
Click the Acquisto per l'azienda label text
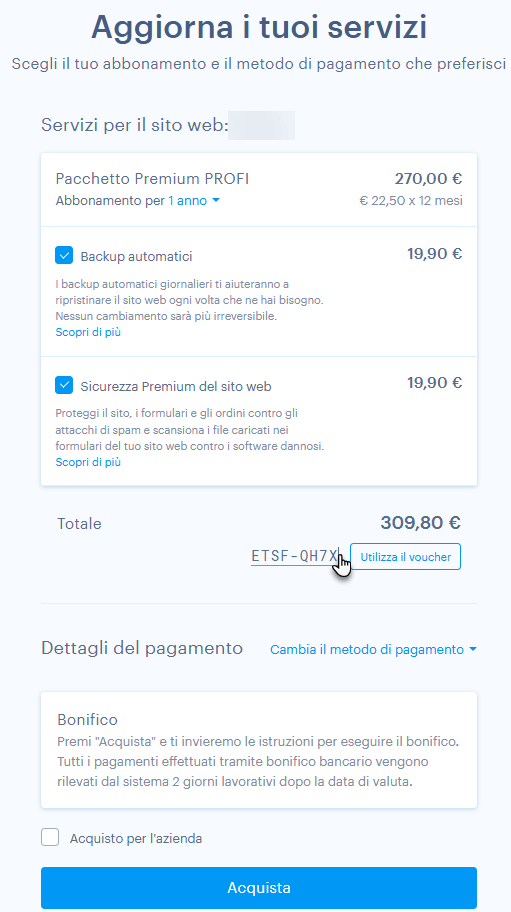136,839
